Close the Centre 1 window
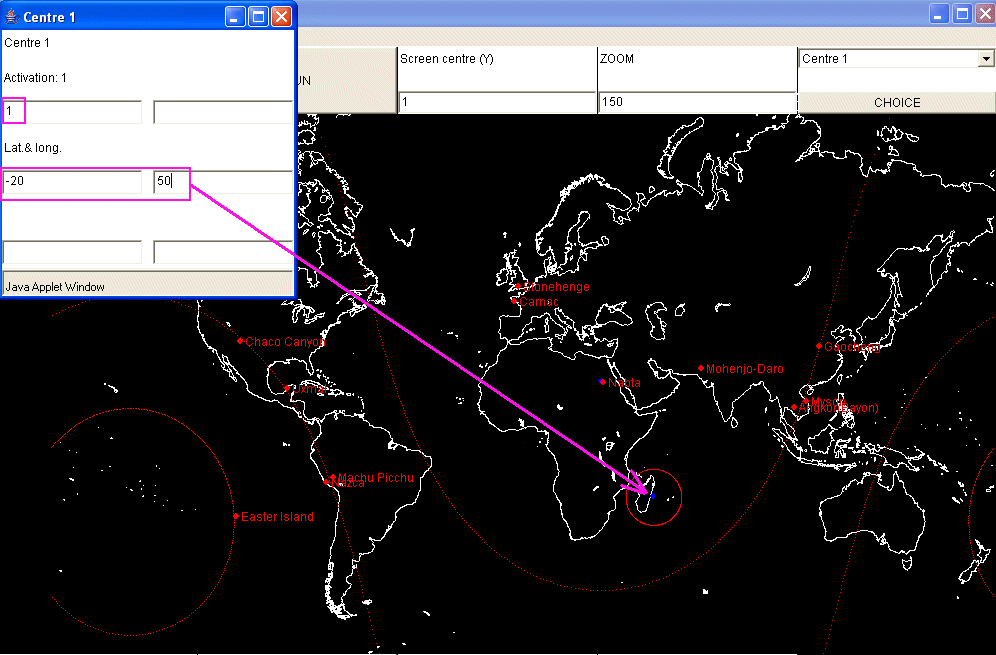996x655 pixels. pyautogui.click(x=281, y=16)
